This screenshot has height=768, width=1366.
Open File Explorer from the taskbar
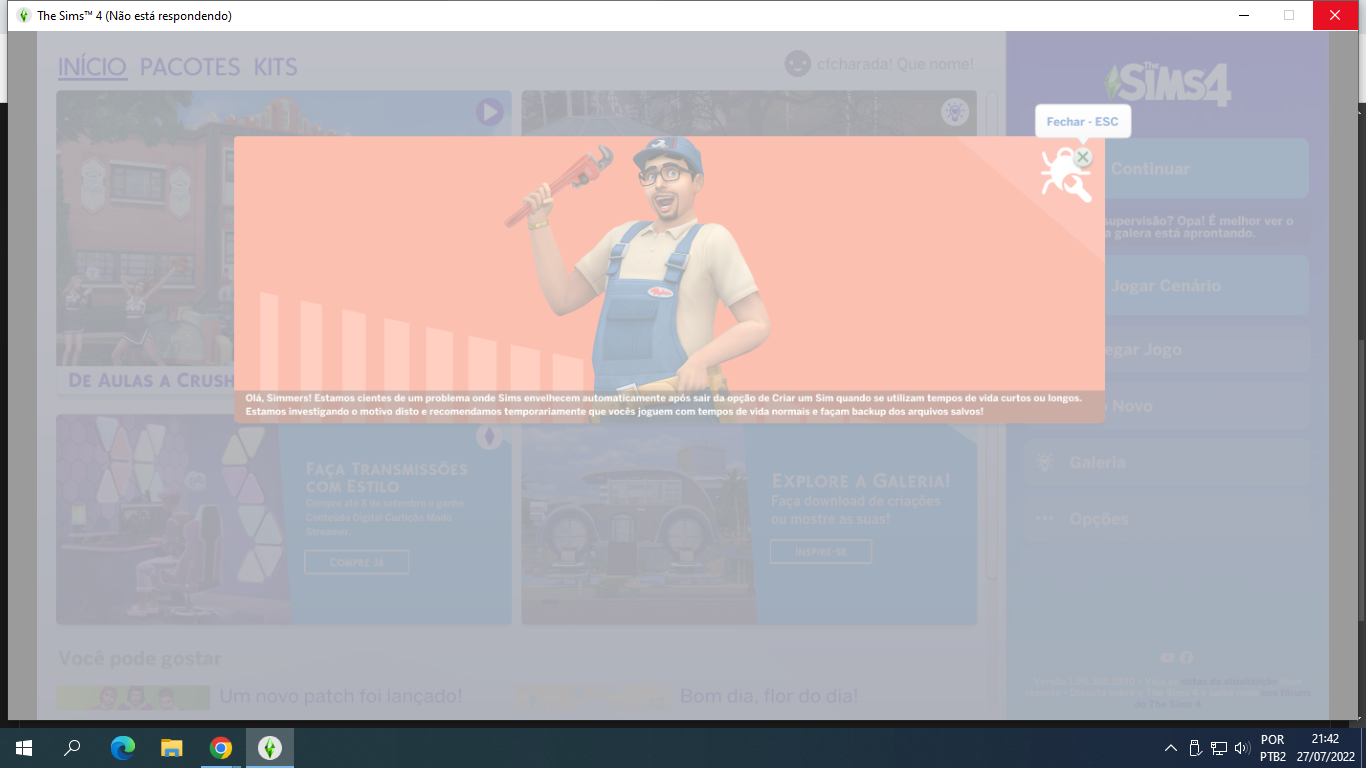click(x=172, y=748)
